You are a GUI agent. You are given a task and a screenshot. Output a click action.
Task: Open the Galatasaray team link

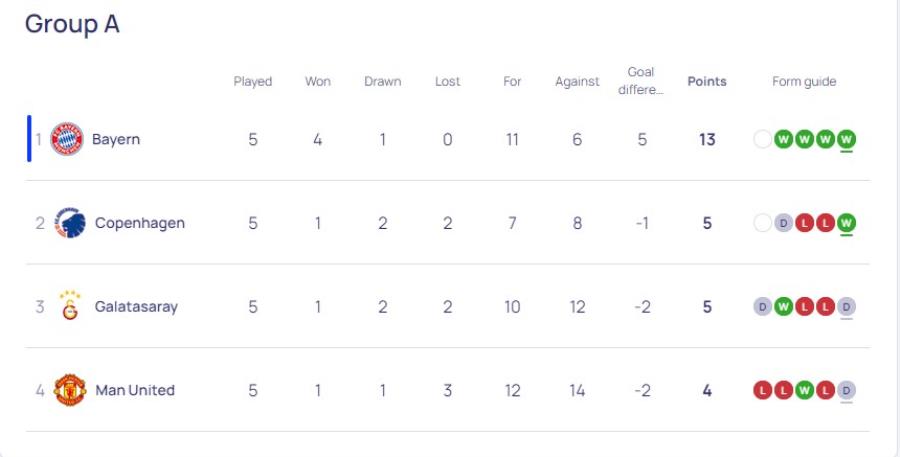(x=136, y=307)
